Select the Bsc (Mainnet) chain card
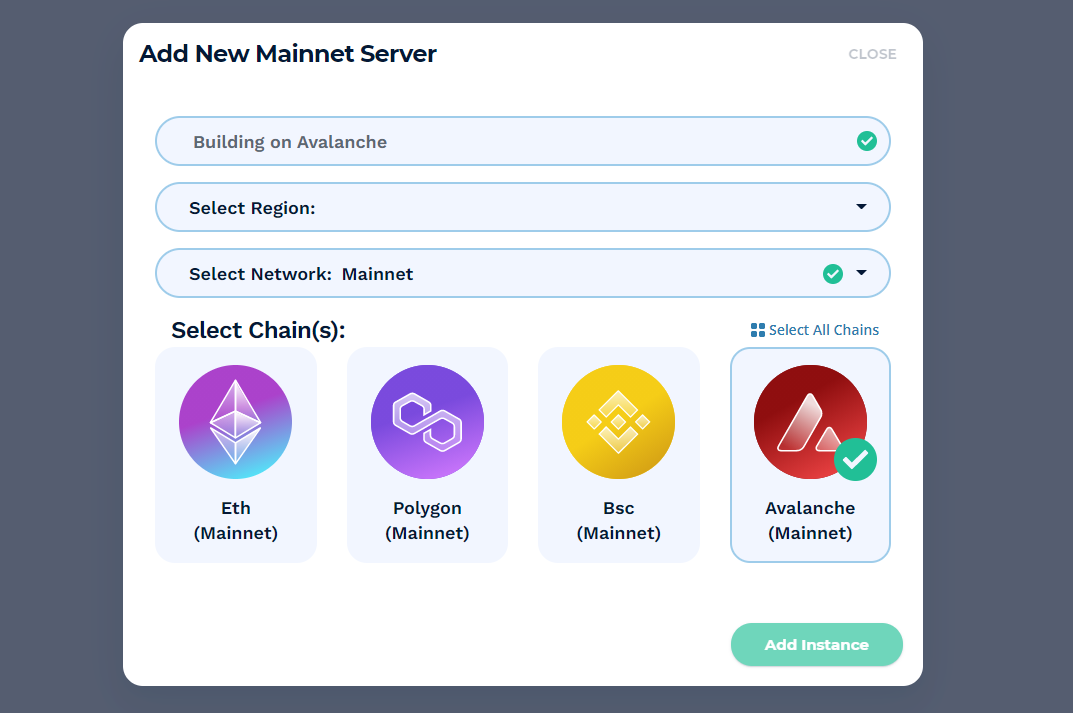The width and height of the screenshot is (1073, 713). tap(619, 455)
